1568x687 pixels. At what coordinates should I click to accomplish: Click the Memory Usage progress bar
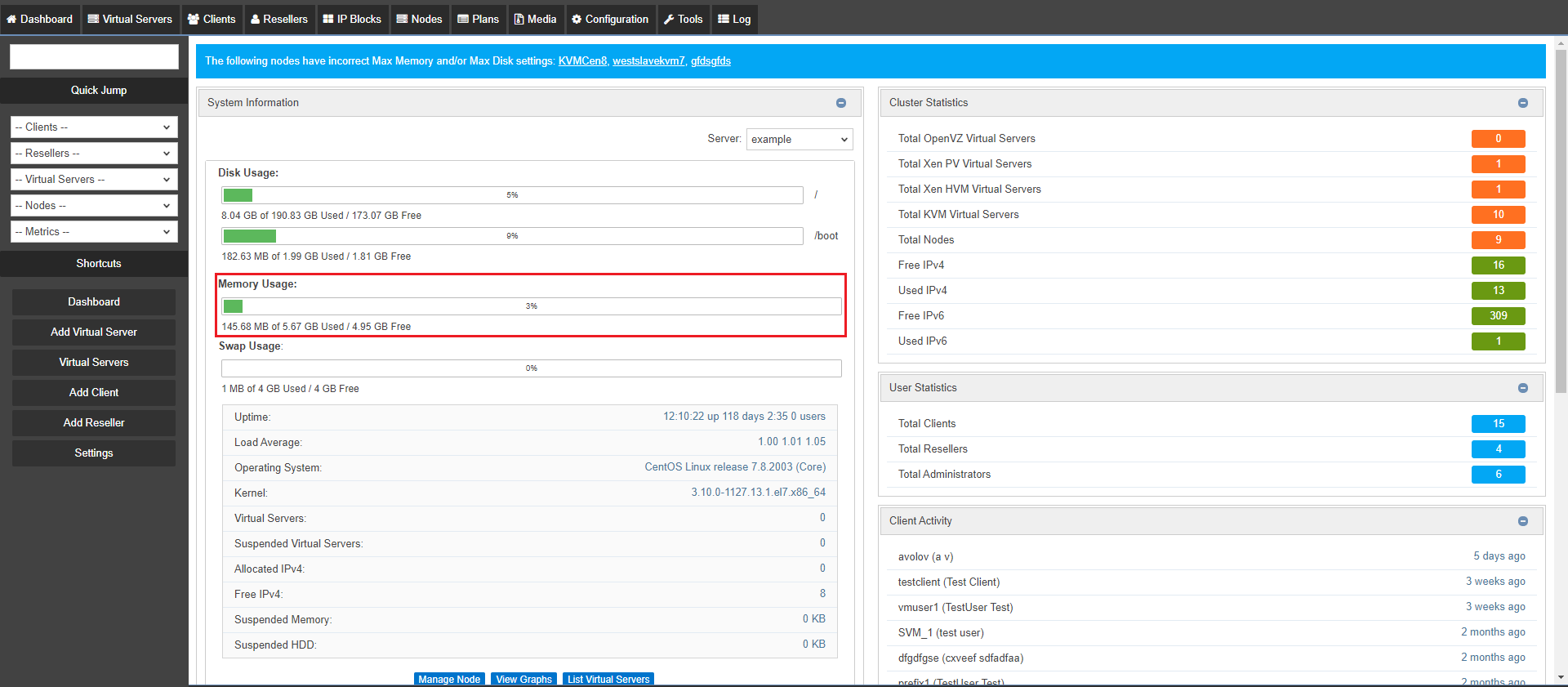(x=532, y=306)
